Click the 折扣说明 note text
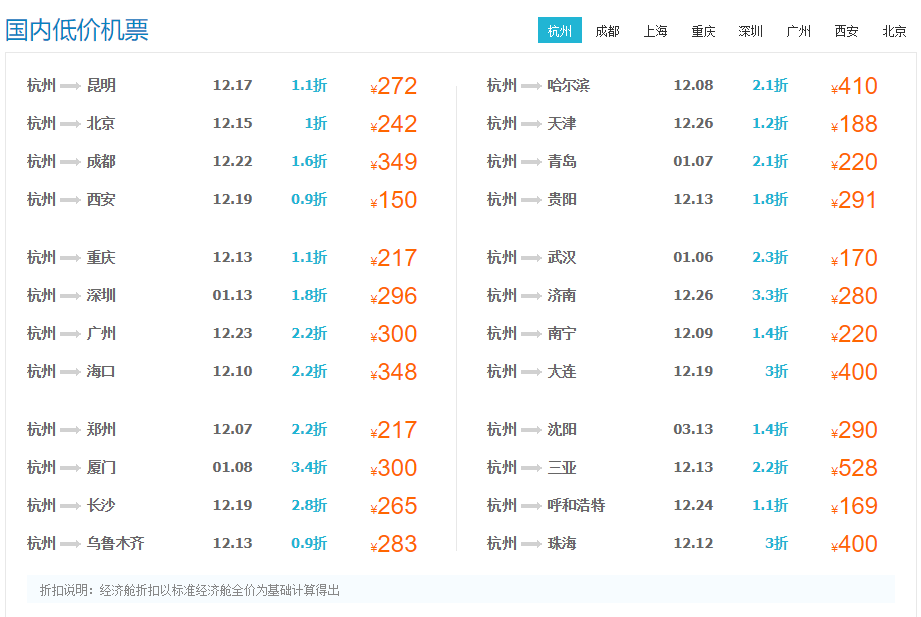The image size is (921, 617). pyautogui.click(x=190, y=590)
